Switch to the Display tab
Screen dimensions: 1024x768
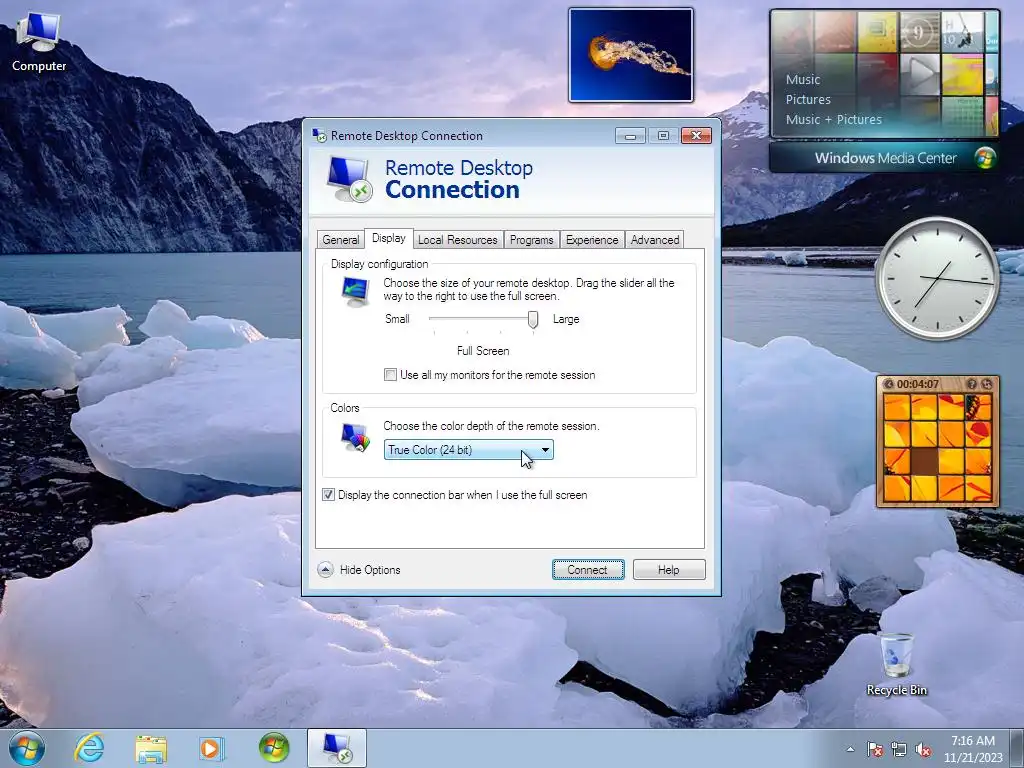click(x=389, y=238)
